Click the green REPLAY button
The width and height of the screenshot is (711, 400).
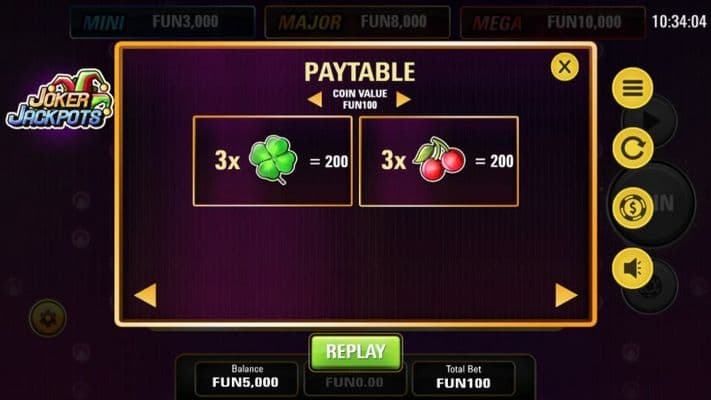pos(356,352)
